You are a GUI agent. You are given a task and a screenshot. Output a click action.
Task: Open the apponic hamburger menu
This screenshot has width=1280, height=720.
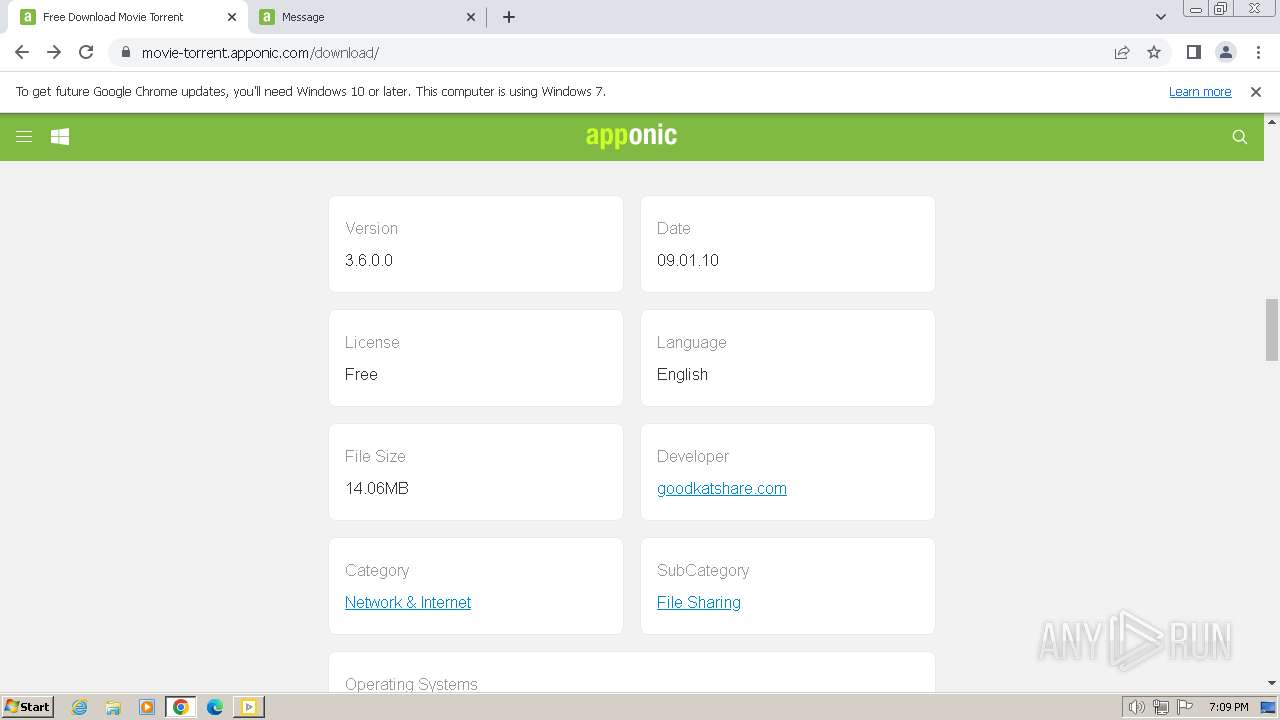click(24, 137)
